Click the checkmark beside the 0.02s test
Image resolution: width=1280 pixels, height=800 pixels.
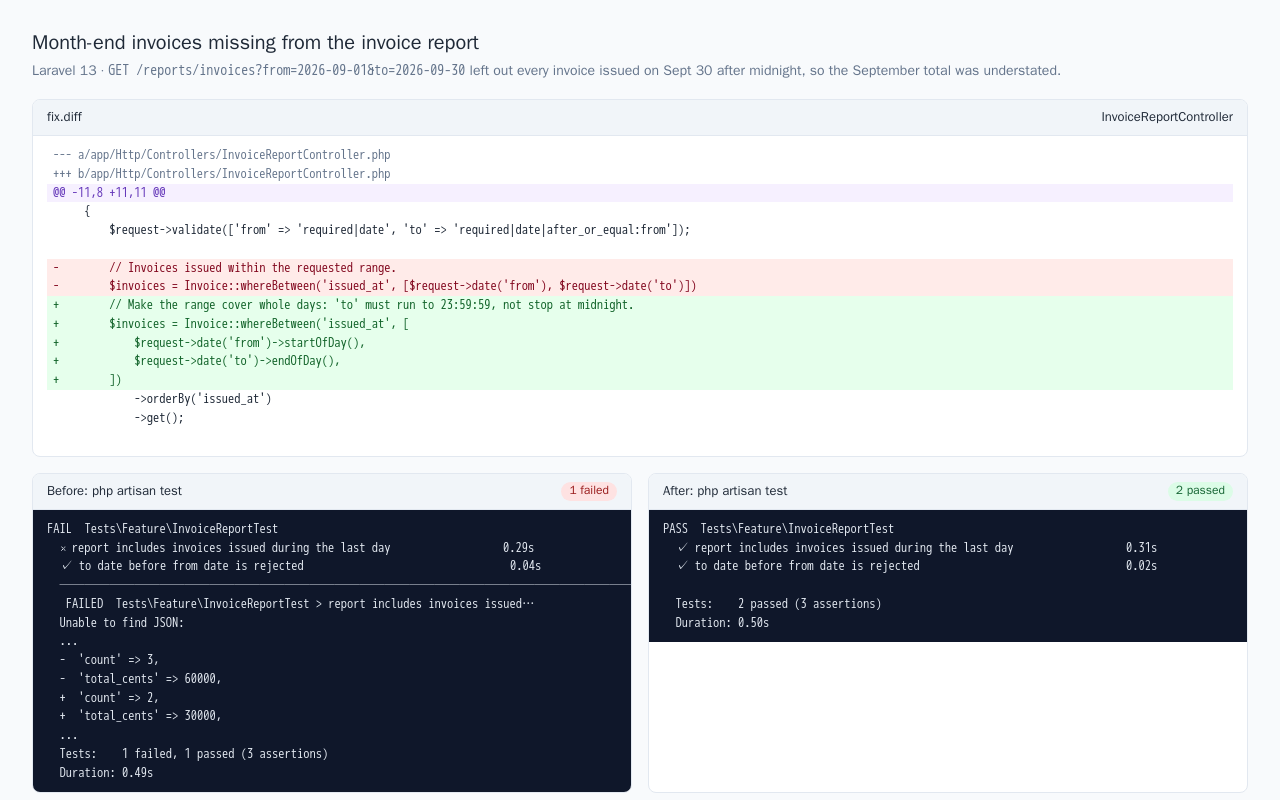point(682,566)
